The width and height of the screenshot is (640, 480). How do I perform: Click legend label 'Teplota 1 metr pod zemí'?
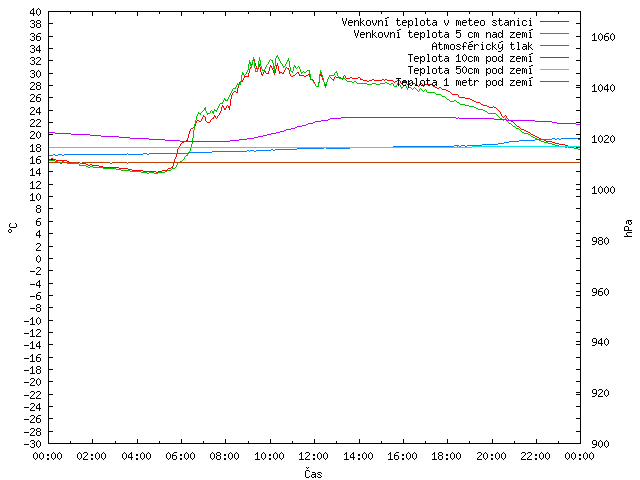(x=464, y=82)
